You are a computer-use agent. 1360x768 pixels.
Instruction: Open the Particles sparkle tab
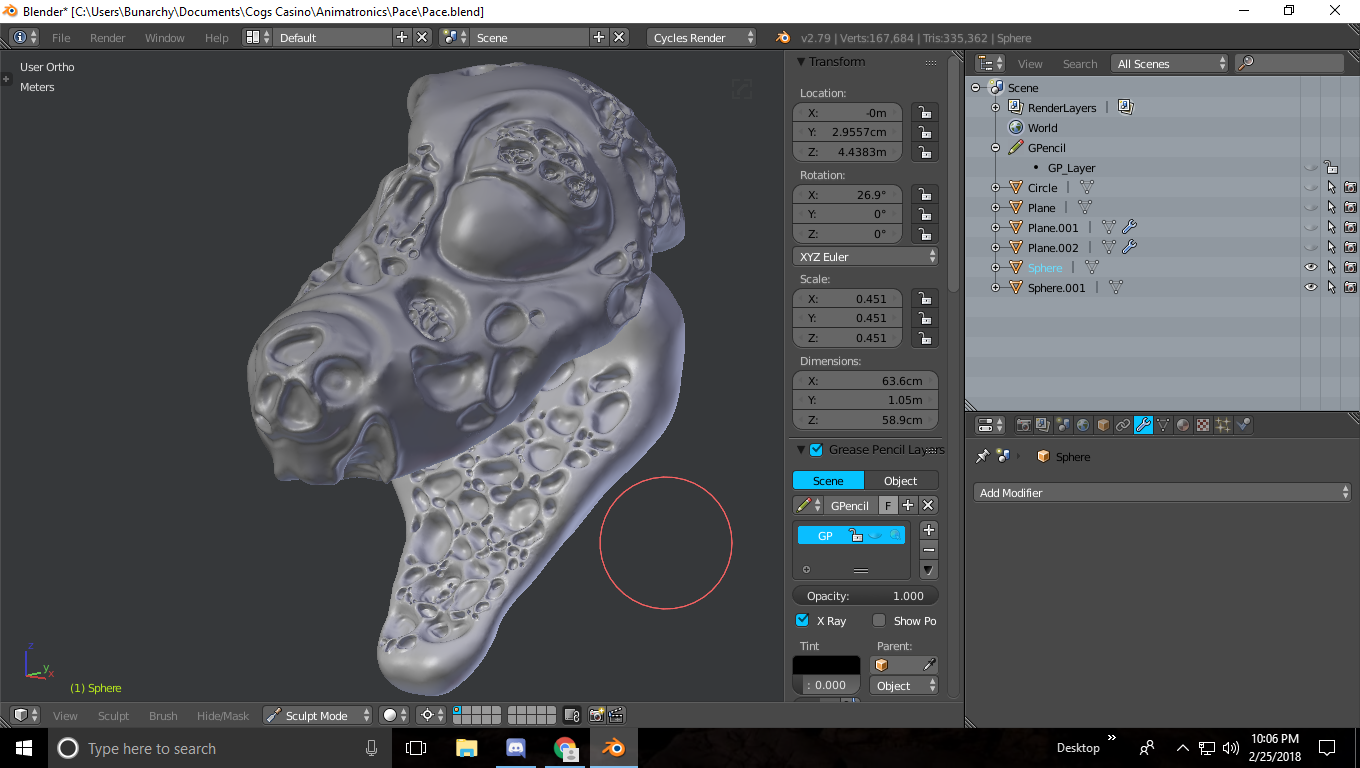click(1223, 425)
